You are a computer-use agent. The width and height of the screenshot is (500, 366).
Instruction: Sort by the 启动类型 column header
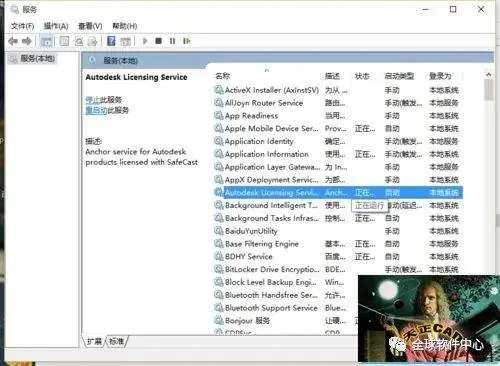399,76
